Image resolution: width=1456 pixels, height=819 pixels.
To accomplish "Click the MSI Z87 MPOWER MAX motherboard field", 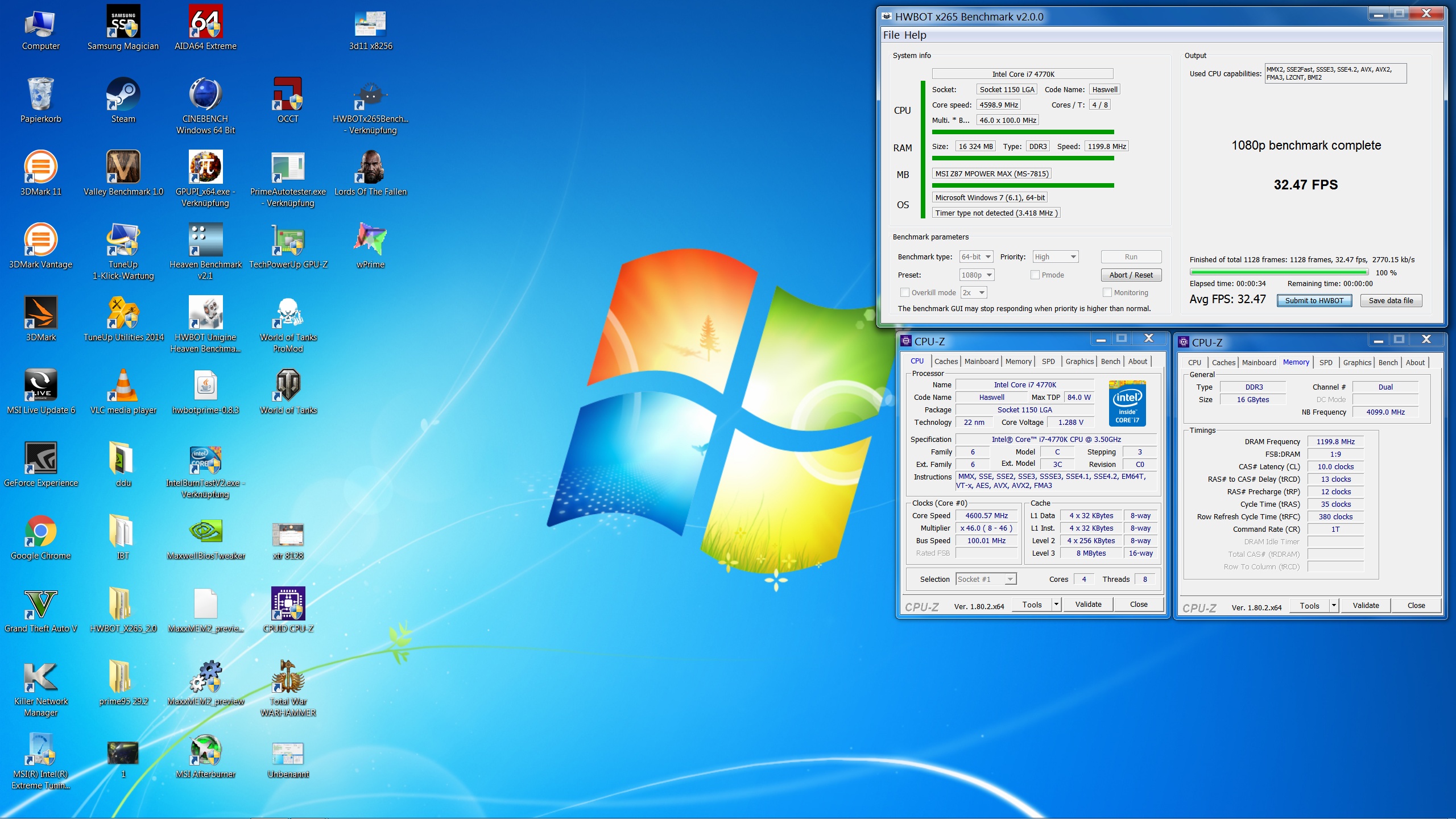I will point(992,174).
